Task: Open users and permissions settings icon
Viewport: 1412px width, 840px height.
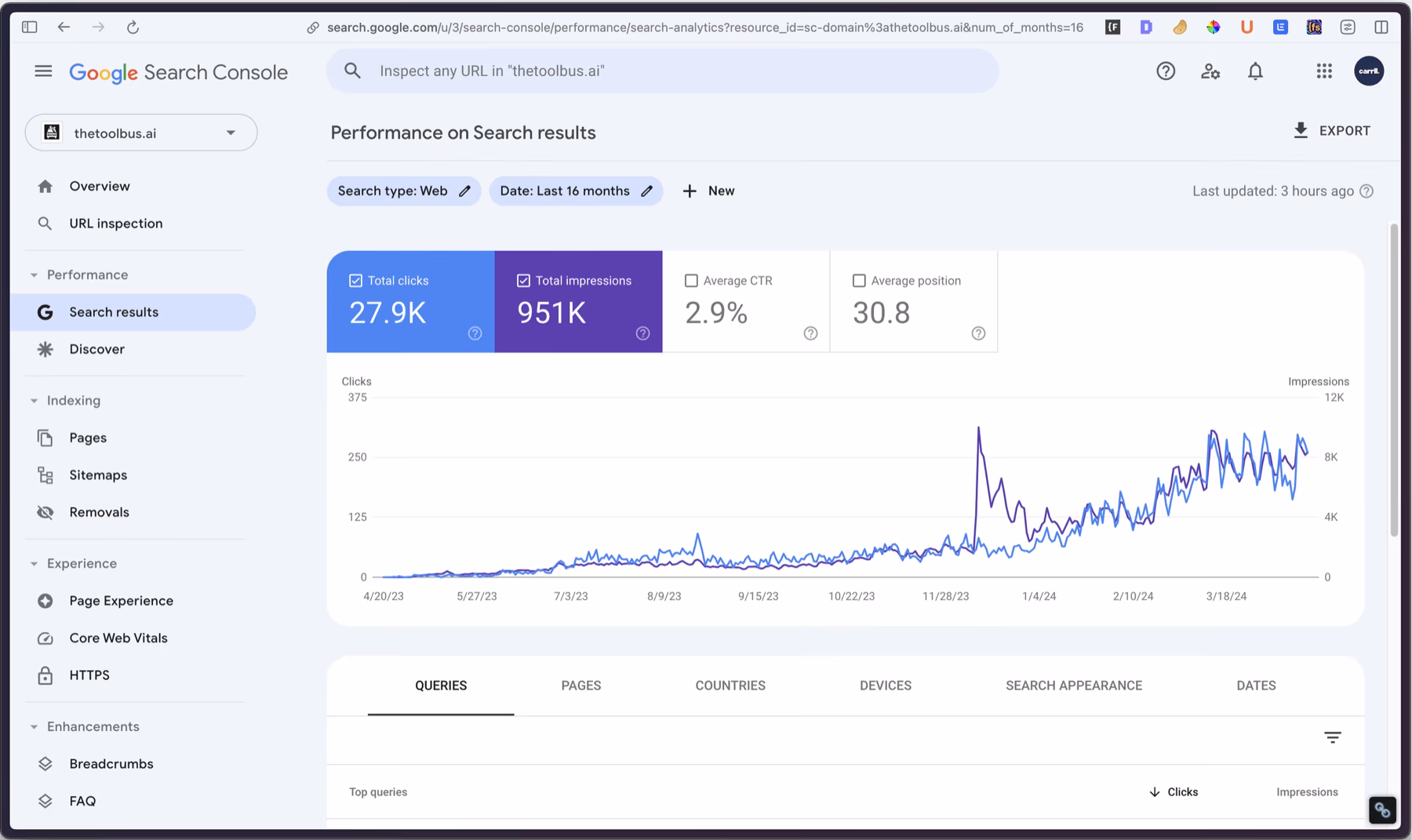Action: (1210, 71)
